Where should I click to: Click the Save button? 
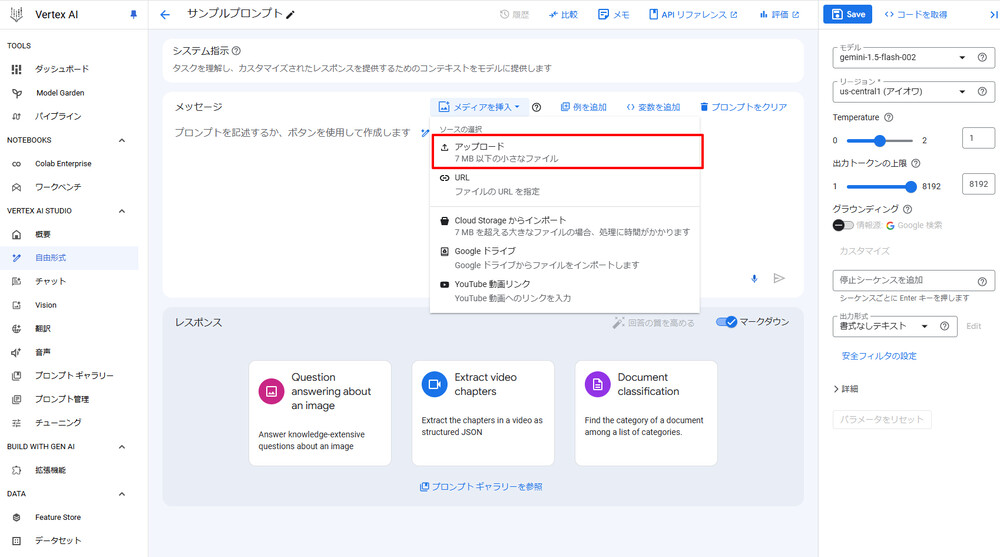(x=847, y=14)
